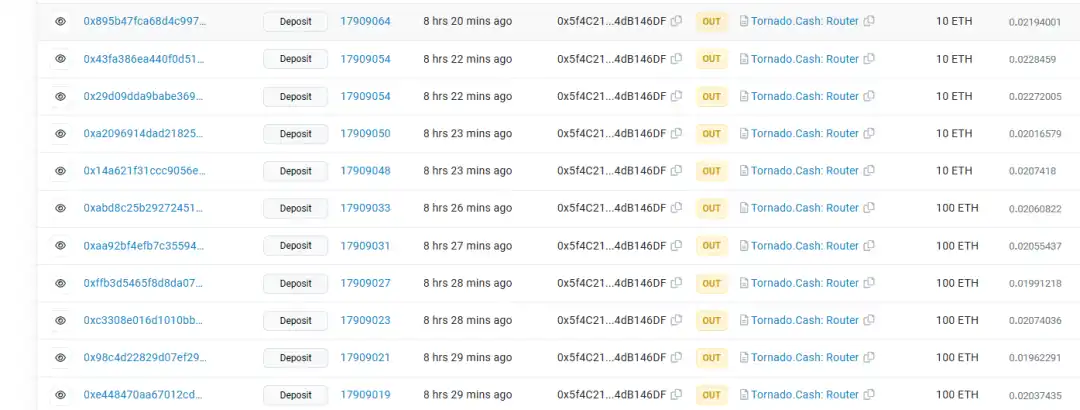Click the contract document icon in the 17909048 row
The height and width of the screenshot is (410, 1080).
click(744, 171)
